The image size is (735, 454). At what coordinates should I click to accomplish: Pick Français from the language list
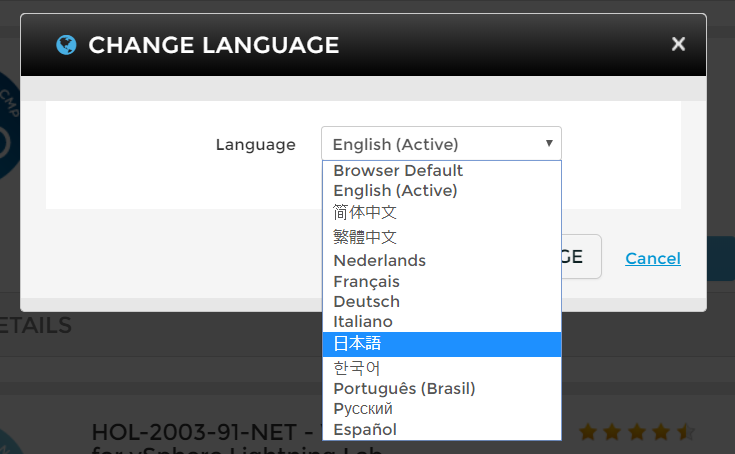pos(442,282)
